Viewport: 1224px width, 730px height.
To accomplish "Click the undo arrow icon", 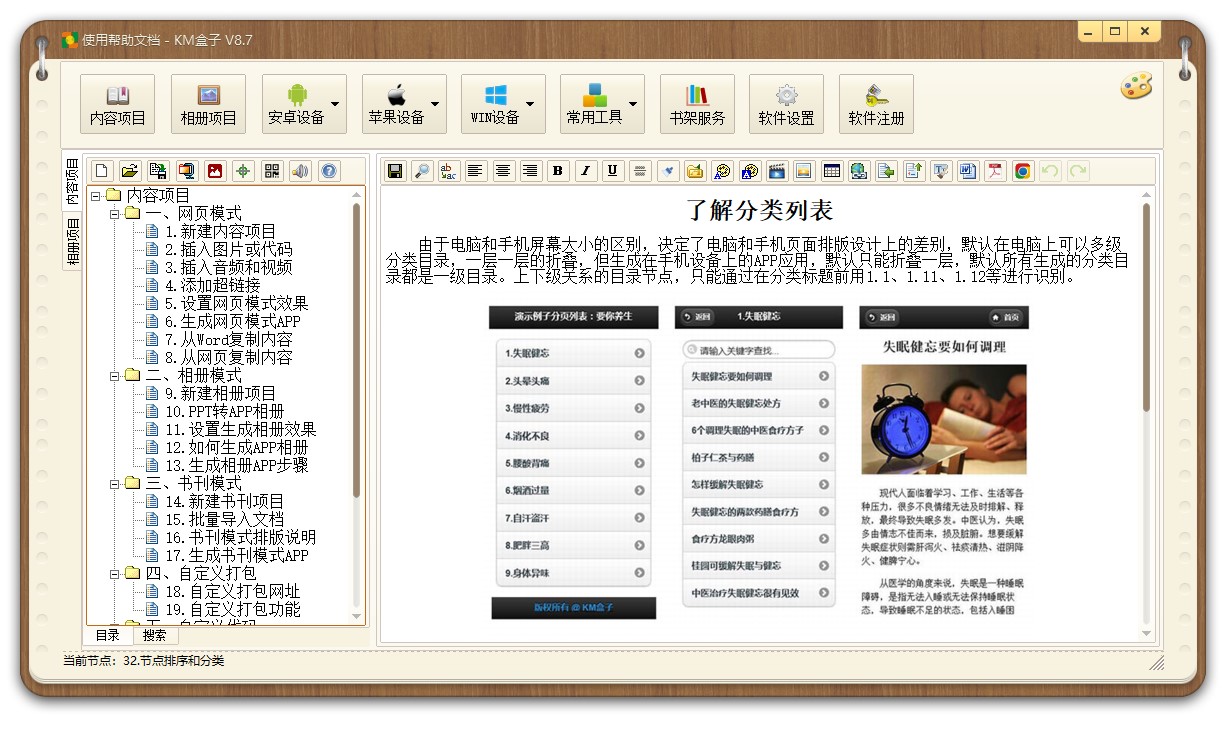I will click(1049, 171).
